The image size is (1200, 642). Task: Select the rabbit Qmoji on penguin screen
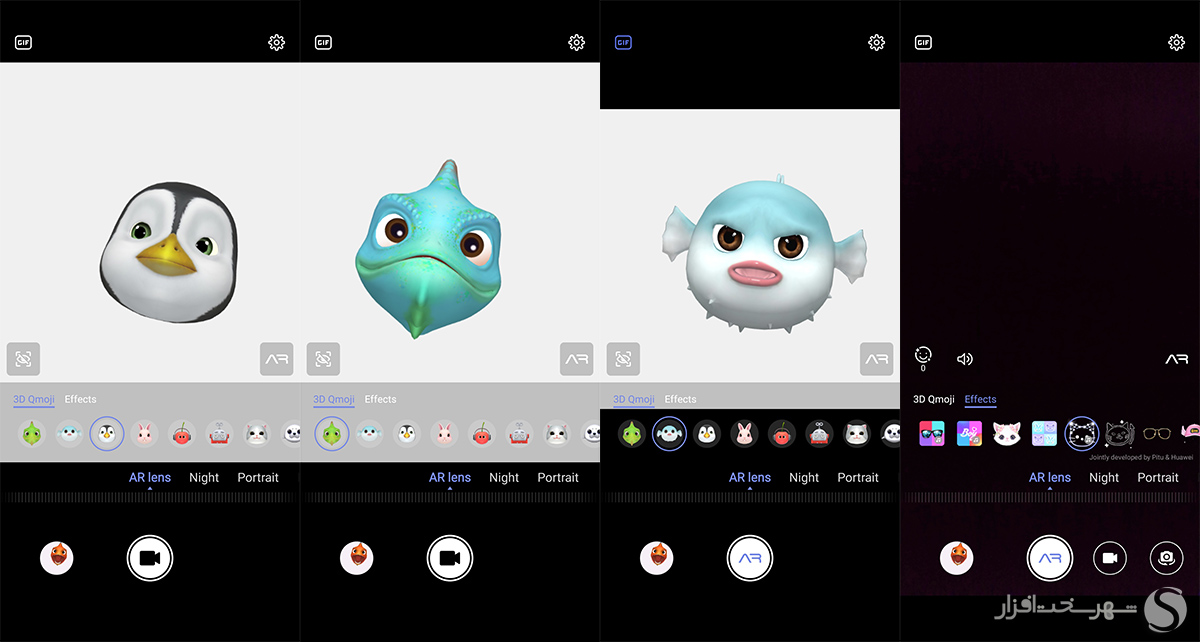click(145, 434)
